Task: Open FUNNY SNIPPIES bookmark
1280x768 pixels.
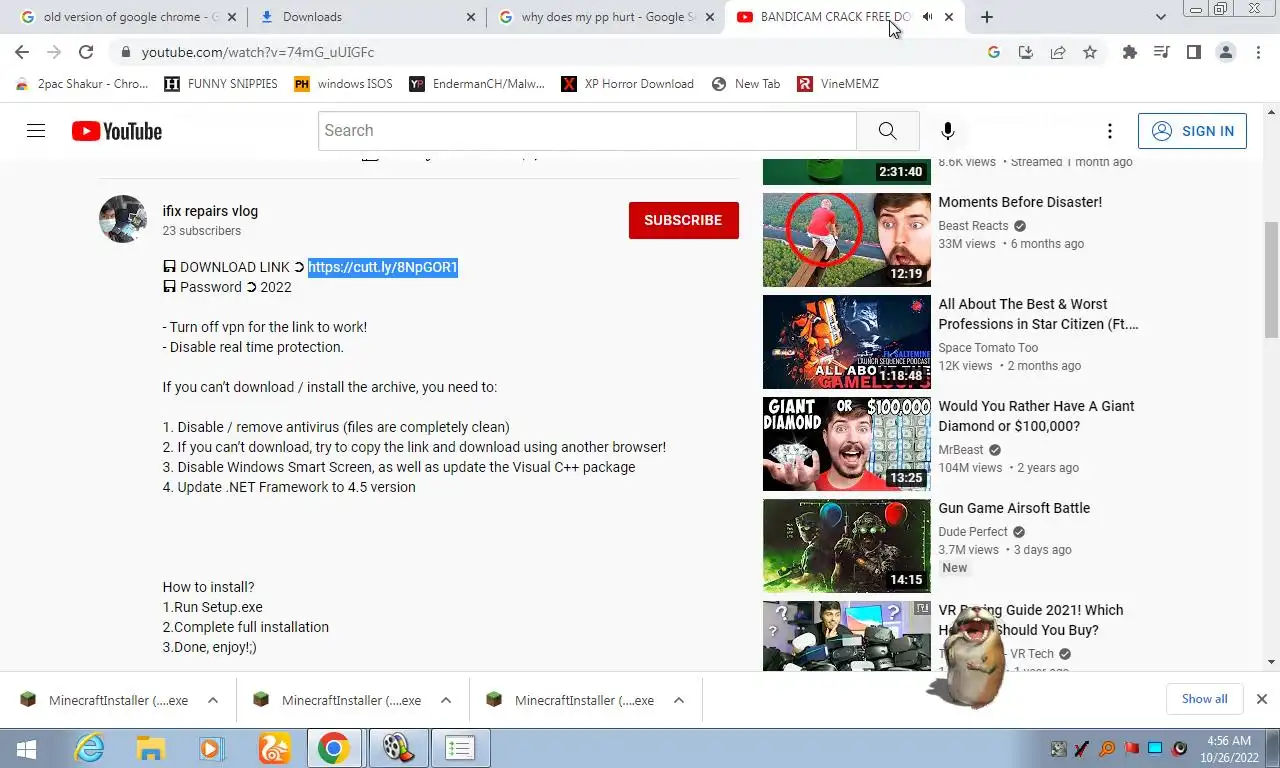Action: pos(221,84)
